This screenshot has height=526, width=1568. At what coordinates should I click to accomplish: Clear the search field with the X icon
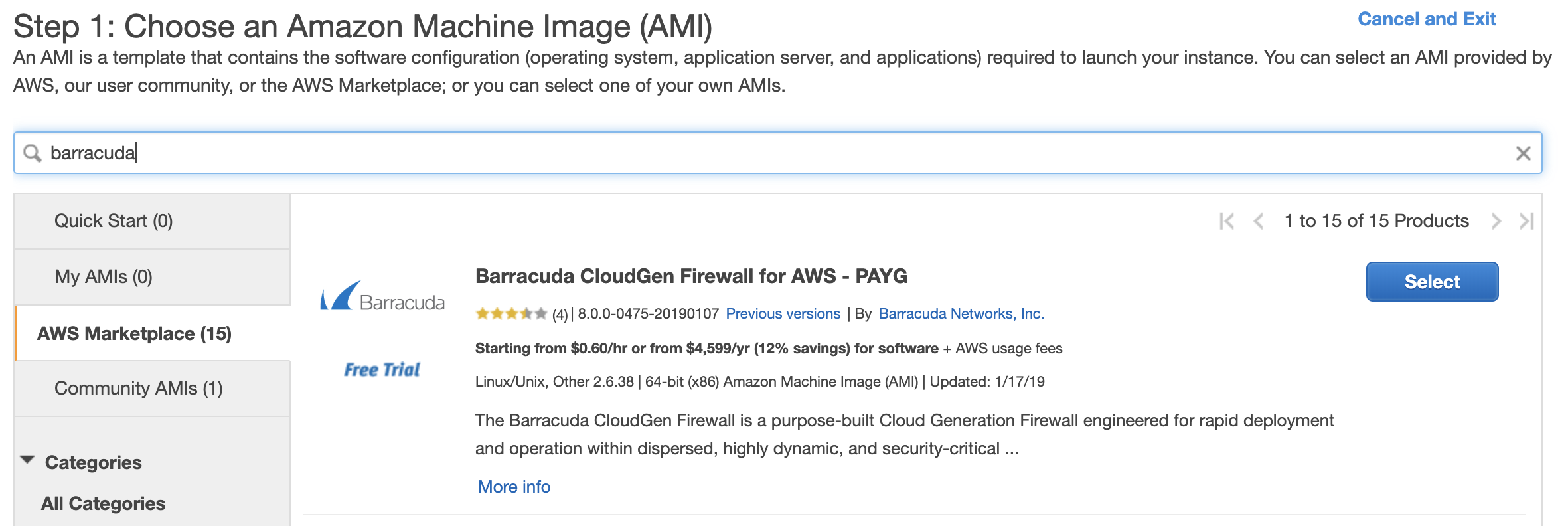pyautogui.click(x=1523, y=153)
